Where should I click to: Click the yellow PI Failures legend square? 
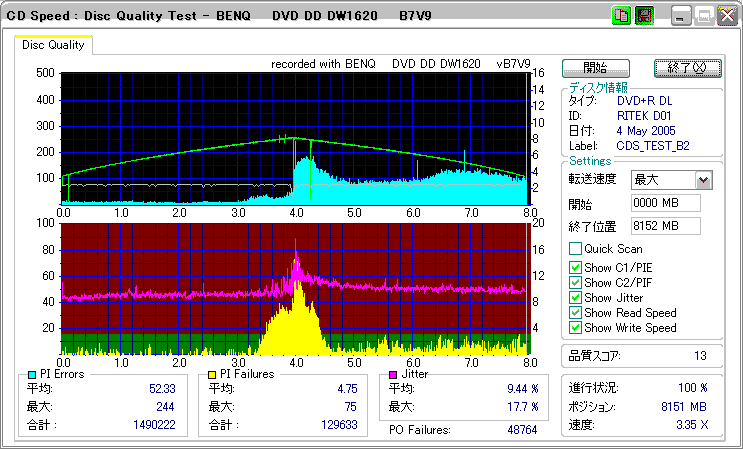(x=213, y=374)
